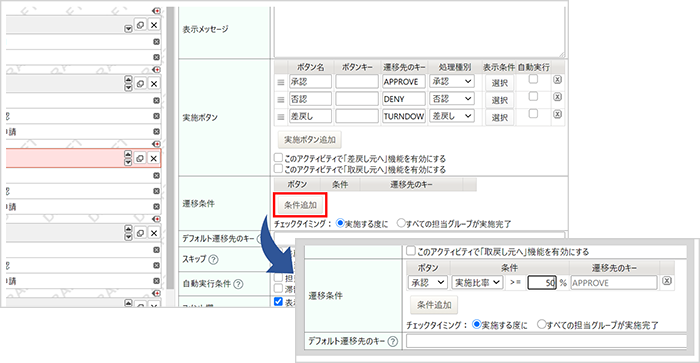This screenshot has width=700, height=363.
Task: Copy the topmost activity in the left list
Action: pos(140,25)
